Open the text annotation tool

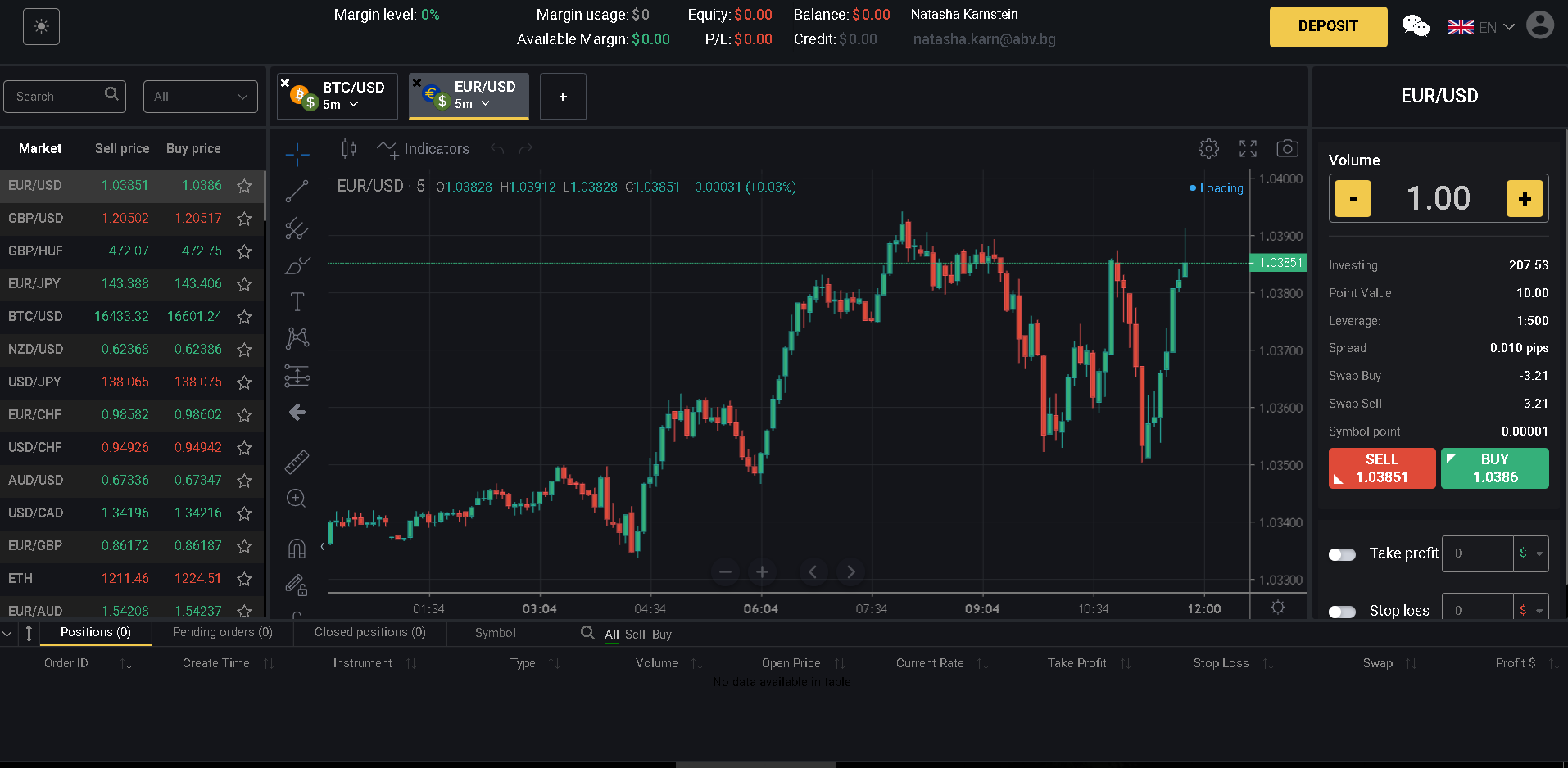pos(297,300)
